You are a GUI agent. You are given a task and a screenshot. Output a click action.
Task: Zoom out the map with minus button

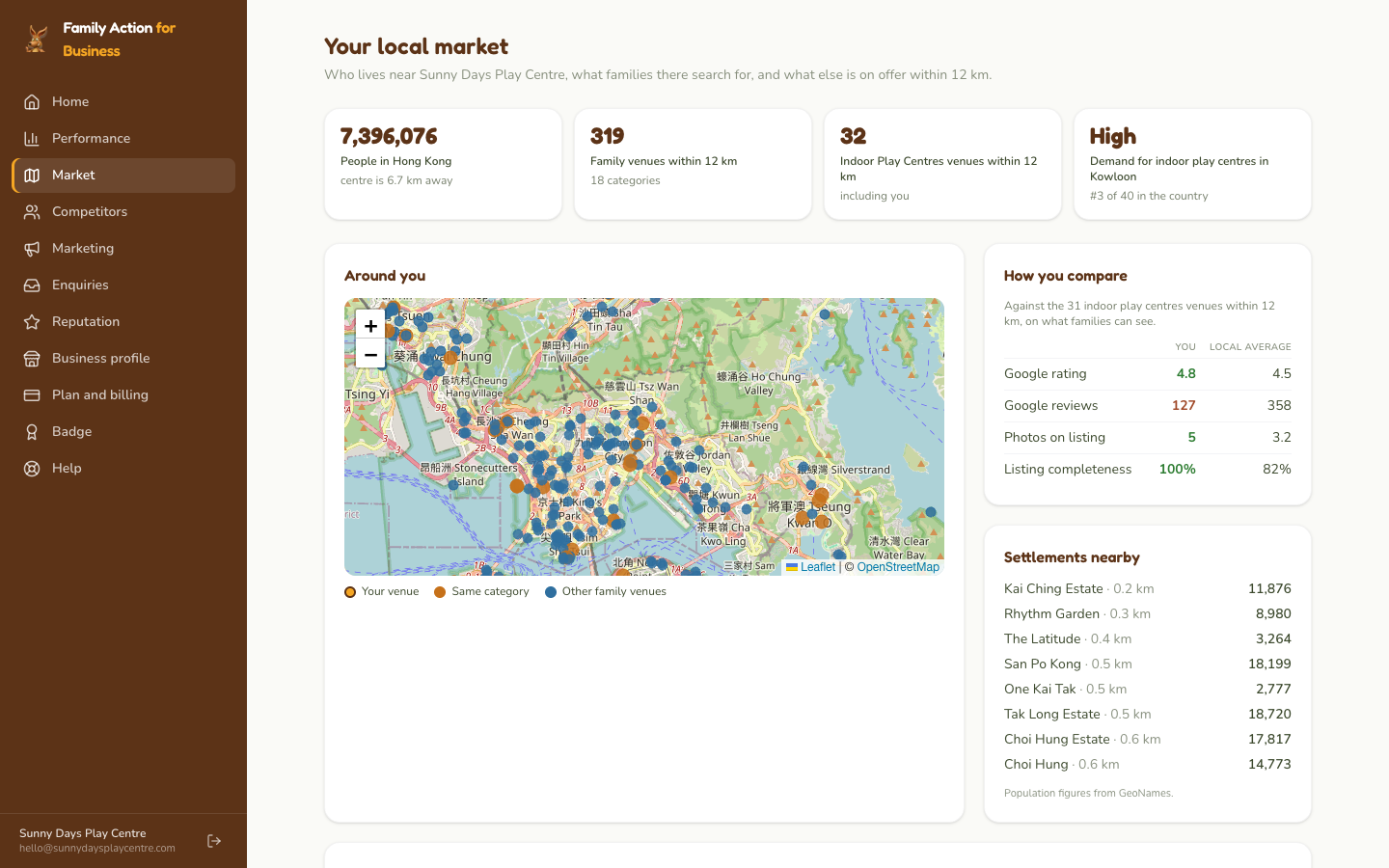[x=370, y=354]
